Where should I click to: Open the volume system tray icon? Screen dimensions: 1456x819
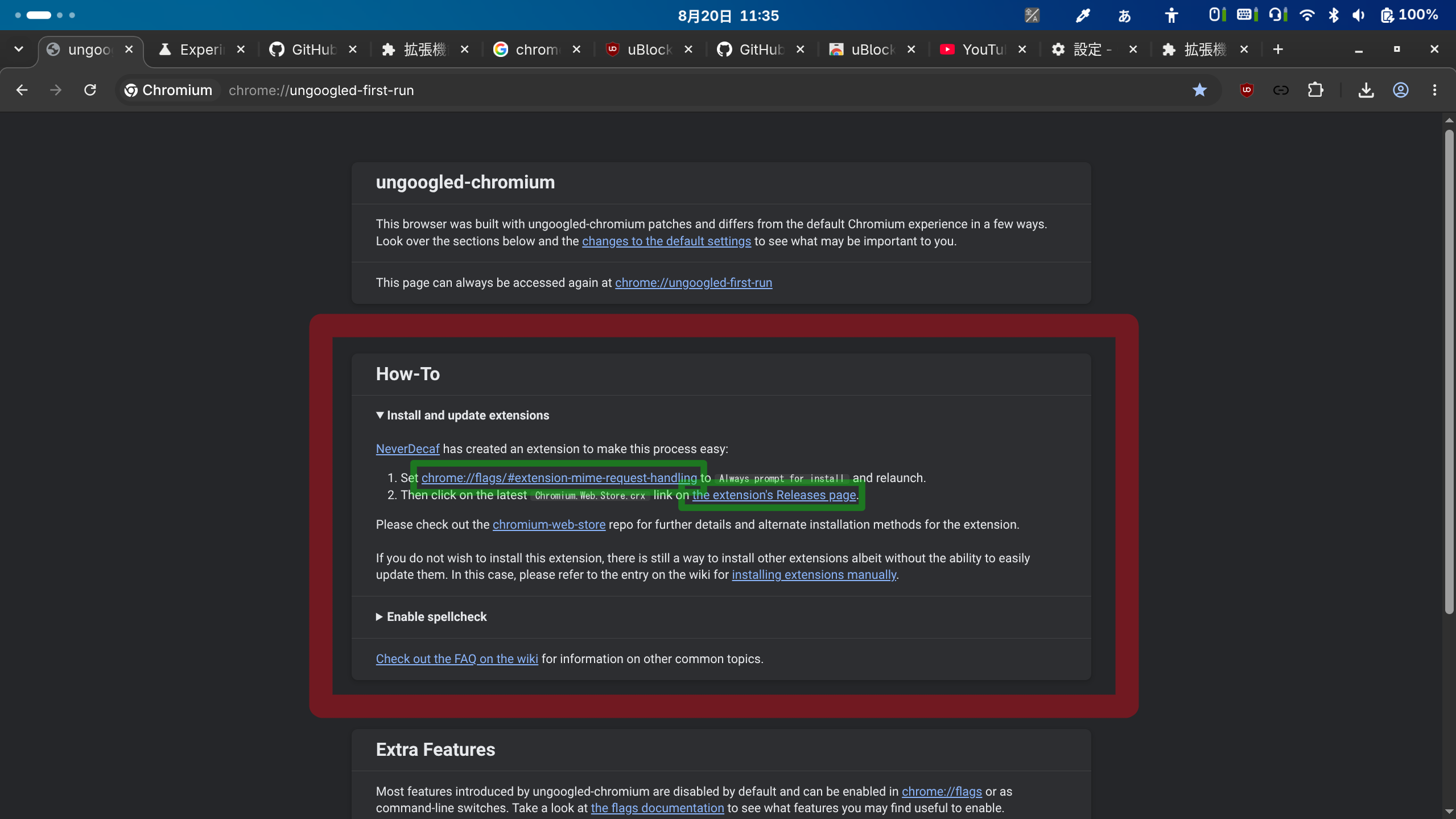point(1358,15)
